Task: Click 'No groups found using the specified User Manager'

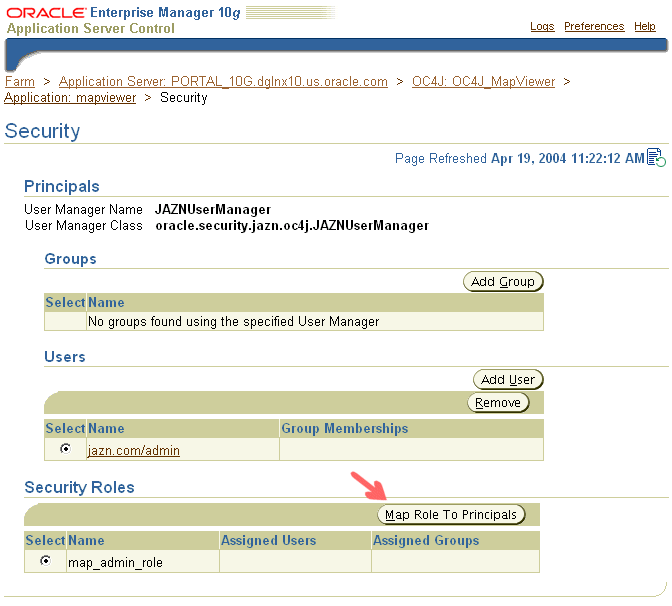Action: (234, 321)
